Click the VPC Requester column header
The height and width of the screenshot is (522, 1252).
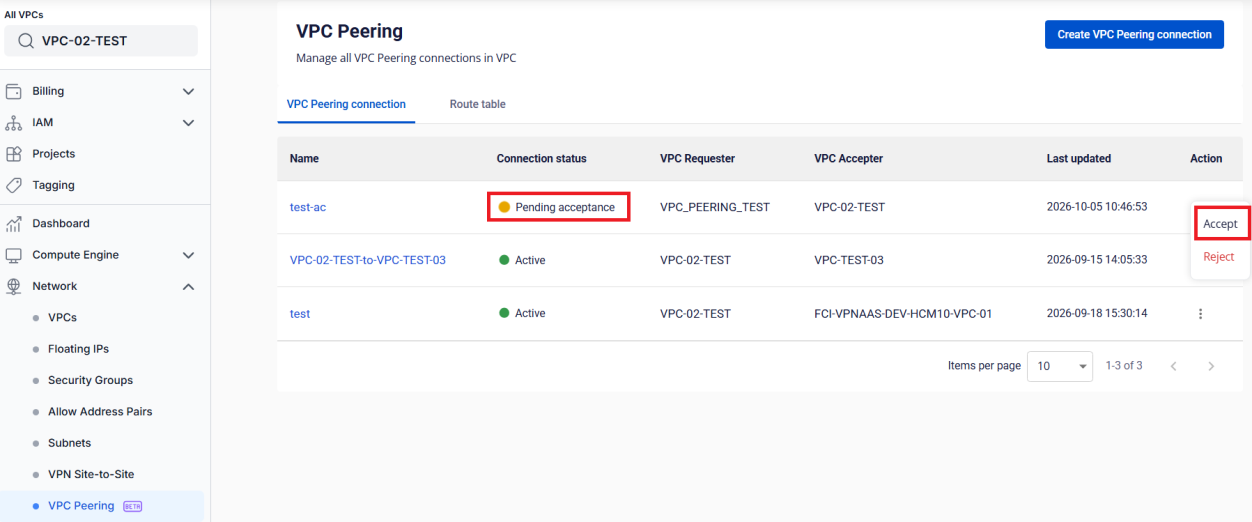pyautogui.click(x=697, y=159)
